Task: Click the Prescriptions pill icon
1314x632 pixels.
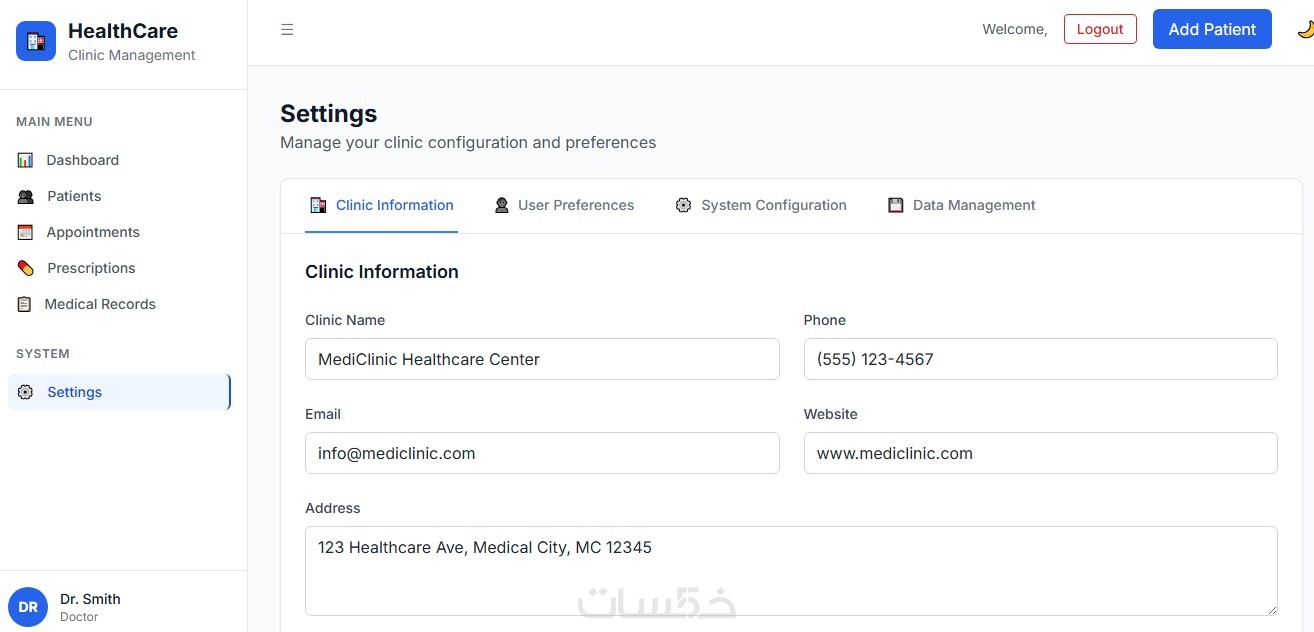Action: pos(26,268)
